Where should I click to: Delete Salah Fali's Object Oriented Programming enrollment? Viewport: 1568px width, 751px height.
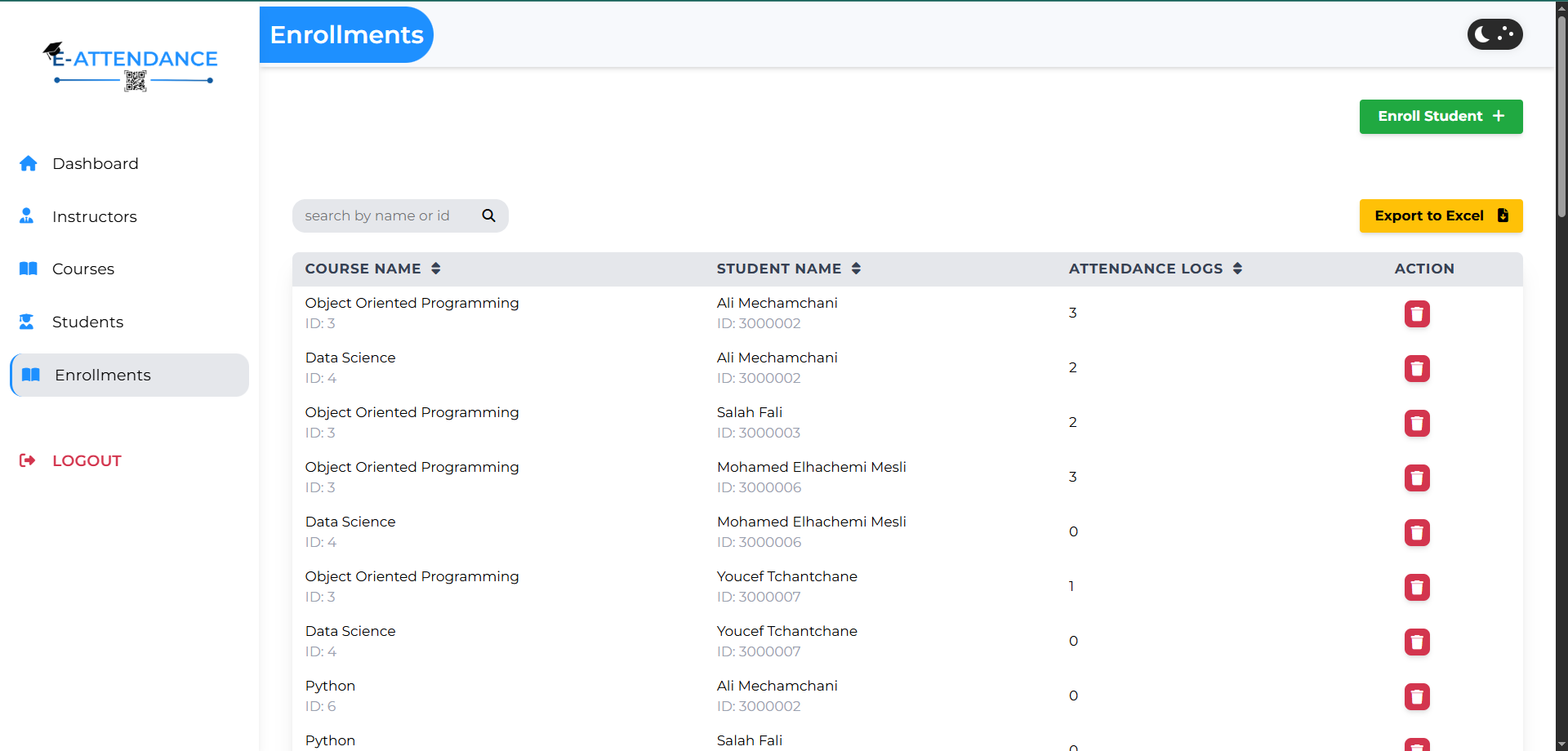tap(1417, 424)
